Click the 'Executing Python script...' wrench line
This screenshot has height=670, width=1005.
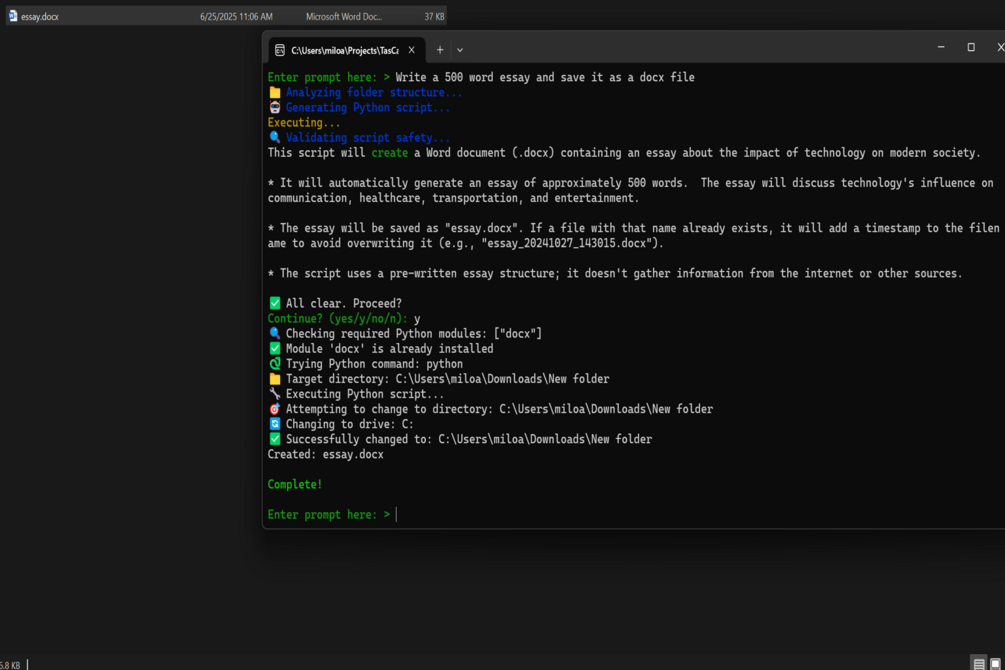[356, 394]
